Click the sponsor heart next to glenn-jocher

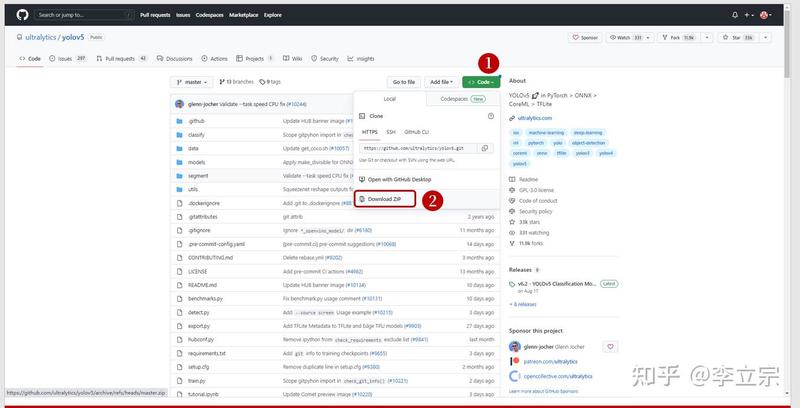[610, 347]
